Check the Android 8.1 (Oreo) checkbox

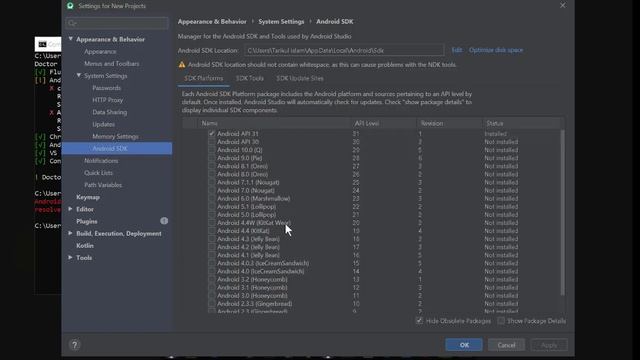pyautogui.click(x=211, y=166)
